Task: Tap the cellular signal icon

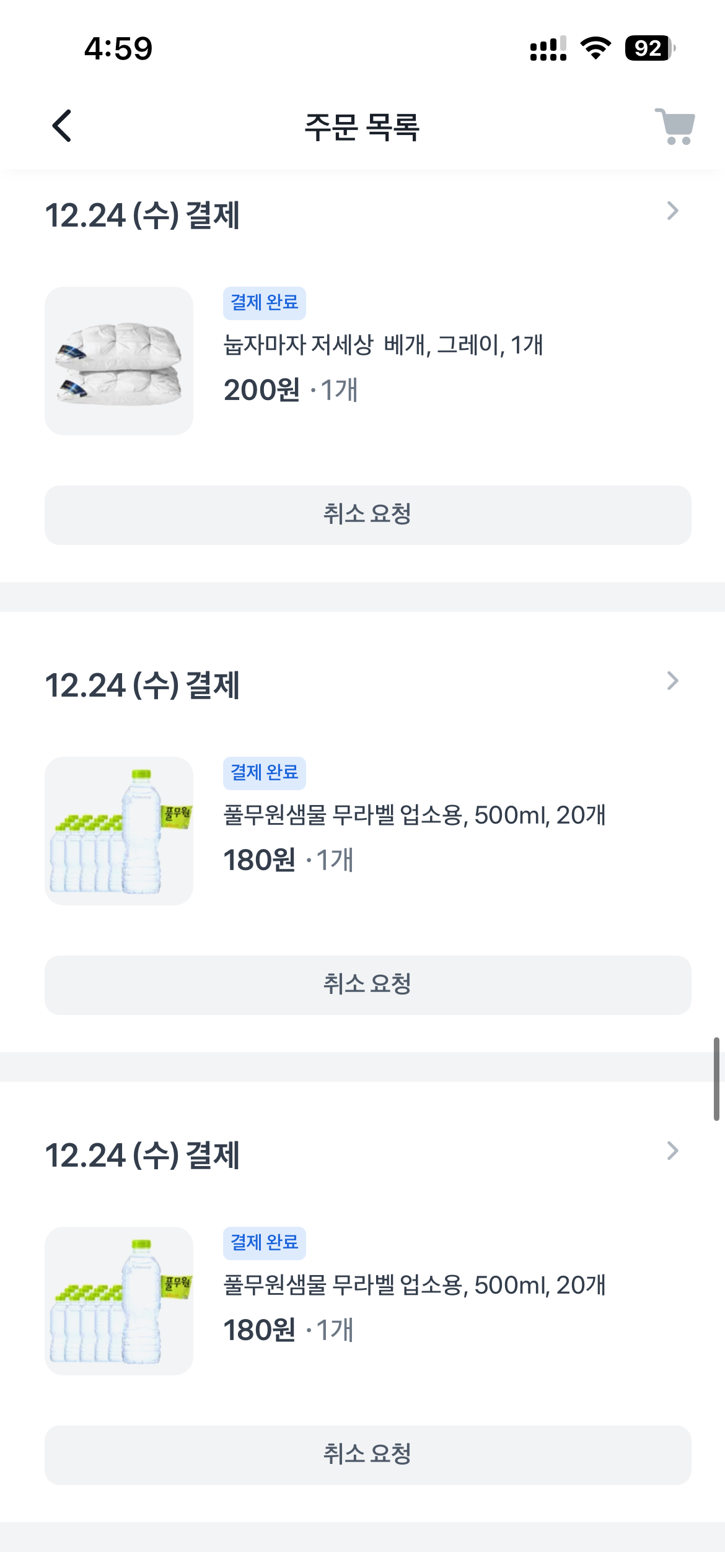Action: tap(548, 48)
